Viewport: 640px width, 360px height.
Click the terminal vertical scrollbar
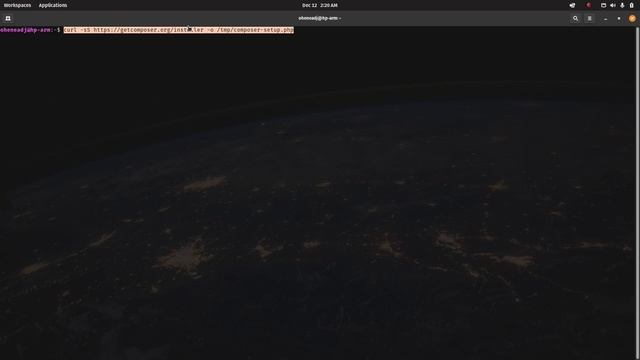tap(637, 193)
